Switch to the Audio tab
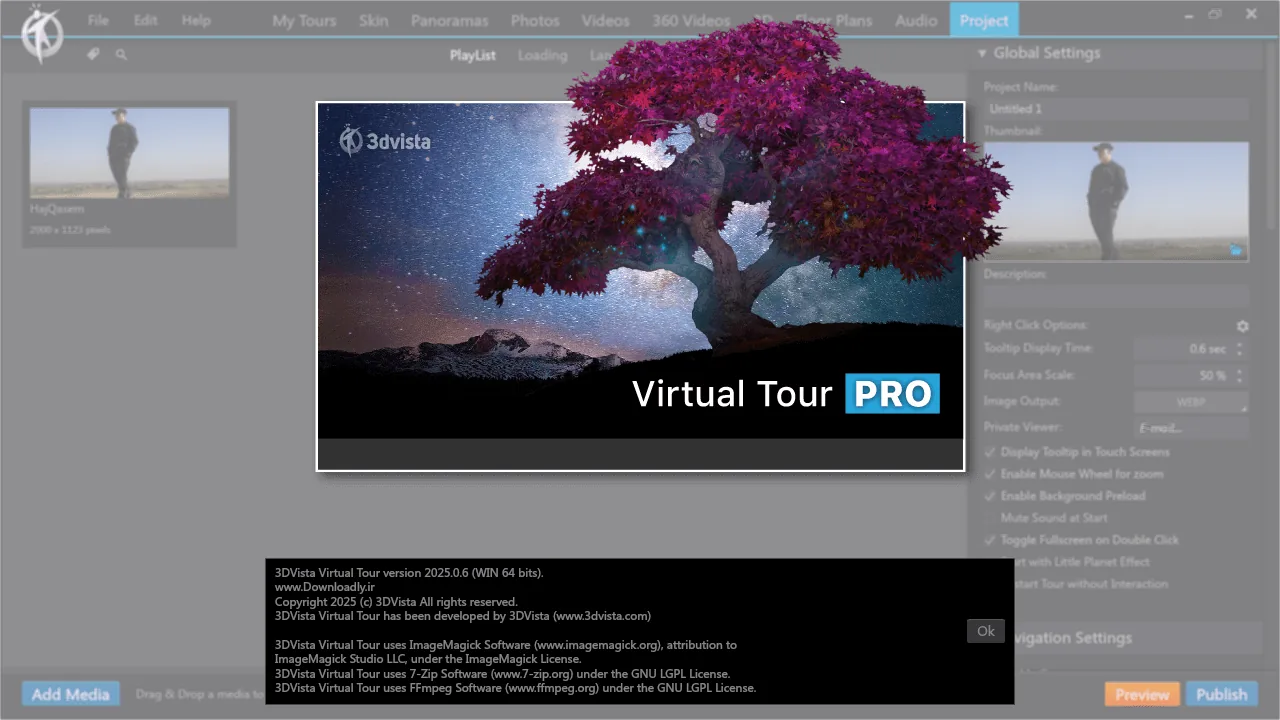 coord(916,20)
